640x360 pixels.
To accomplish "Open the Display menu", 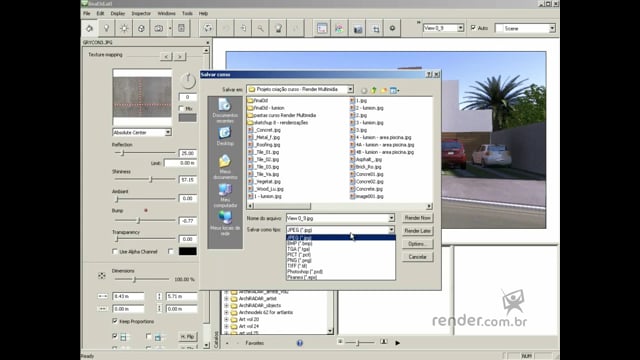I will 118,13.
